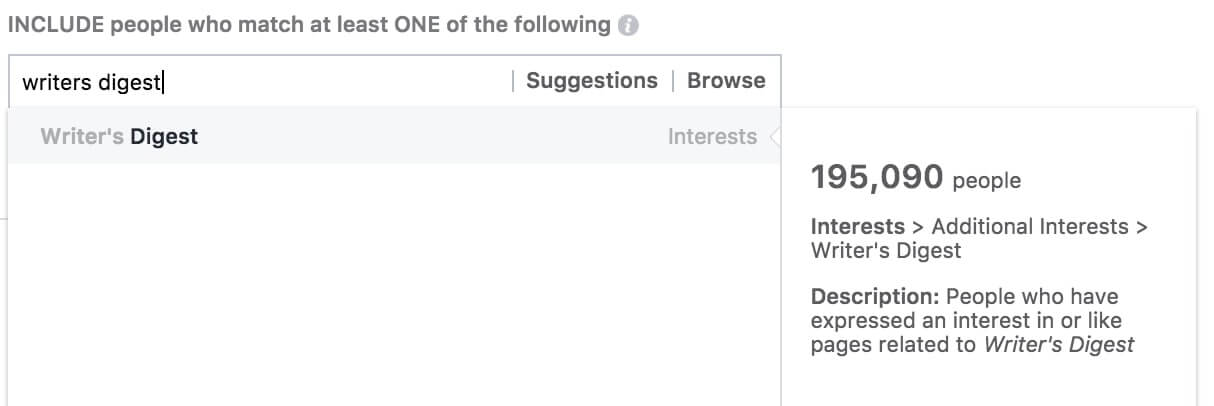The height and width of the screenshot is (406, 1214).
Task: Click the empty dropdown area below the suggestion
Action: pos(394,285)
